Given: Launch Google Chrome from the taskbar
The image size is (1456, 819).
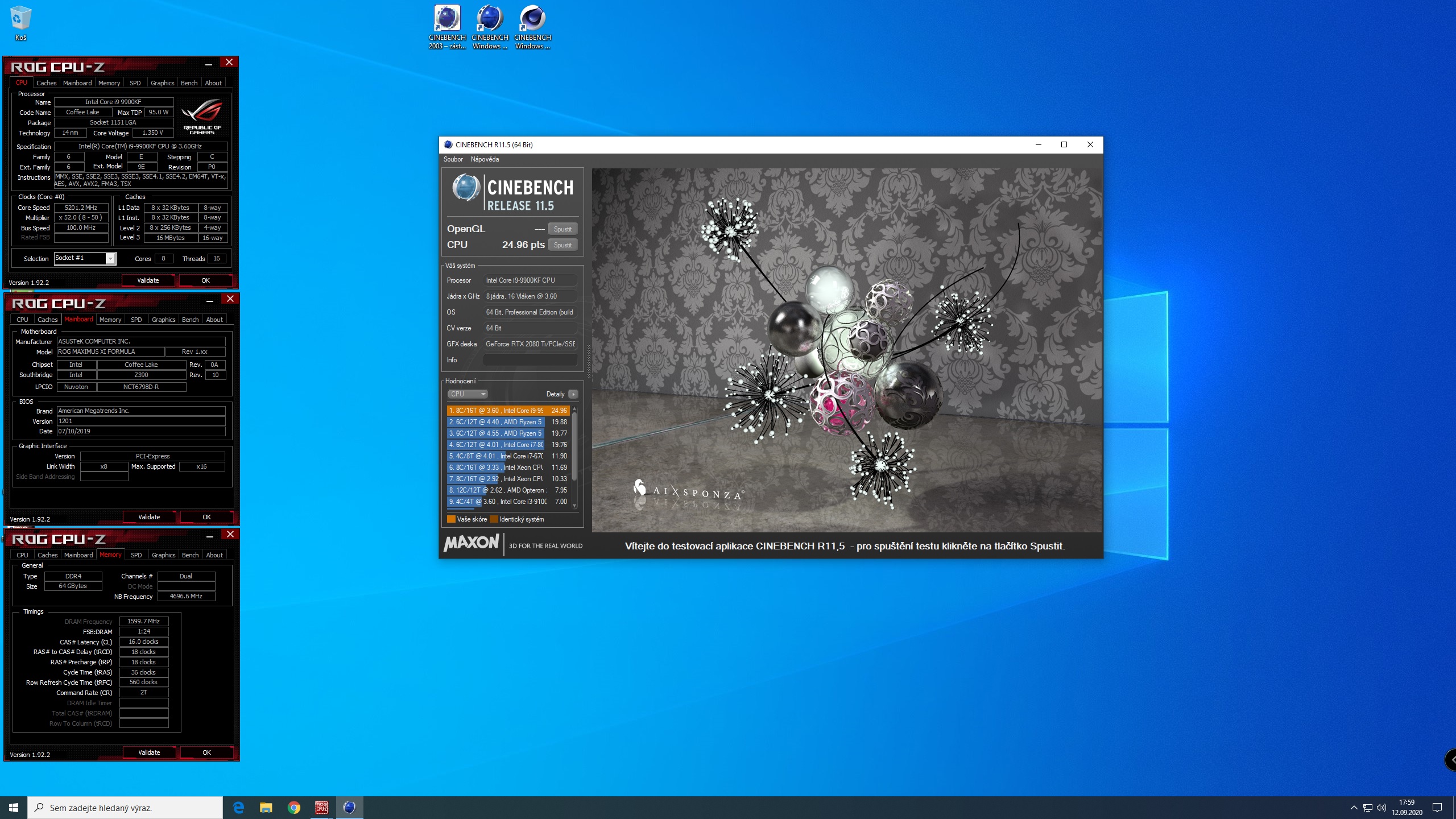Looking at the screenshot, I should click(x=293, y=808).
